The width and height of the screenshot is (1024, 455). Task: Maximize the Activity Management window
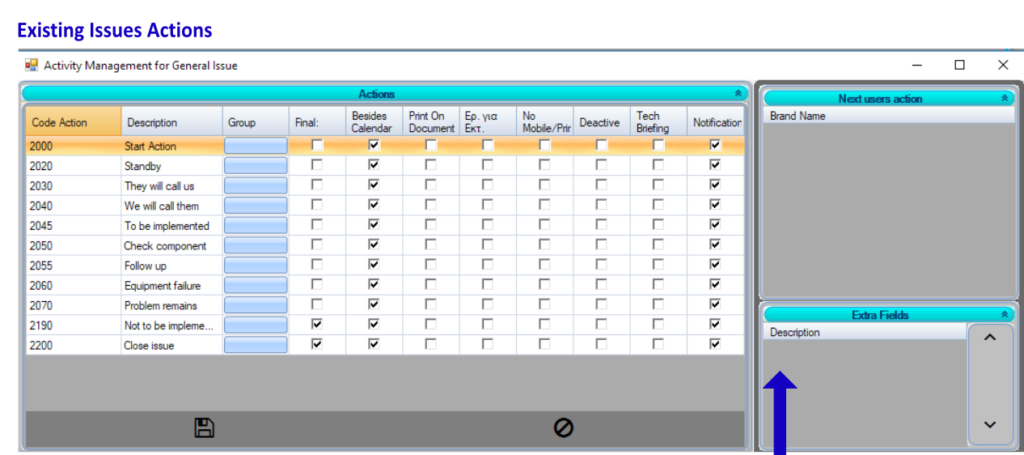959,65
